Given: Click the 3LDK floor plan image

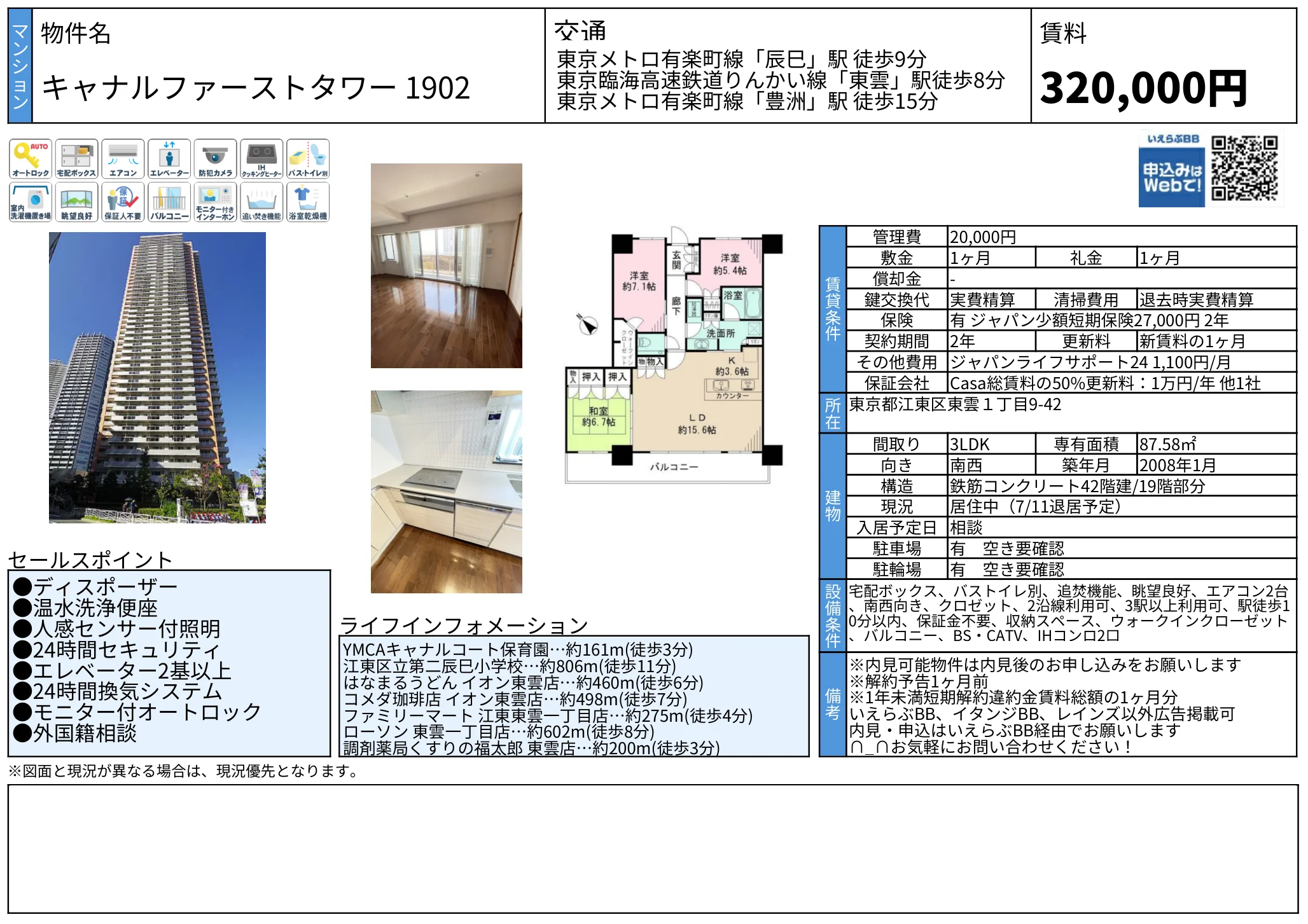Looking at the screenshot, I should tap(674, 356).
